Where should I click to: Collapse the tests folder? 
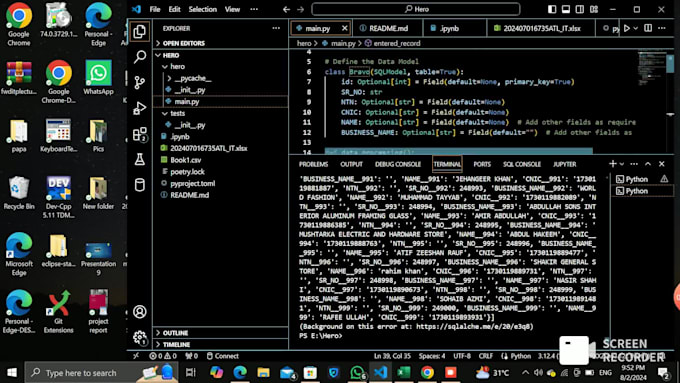221,113
